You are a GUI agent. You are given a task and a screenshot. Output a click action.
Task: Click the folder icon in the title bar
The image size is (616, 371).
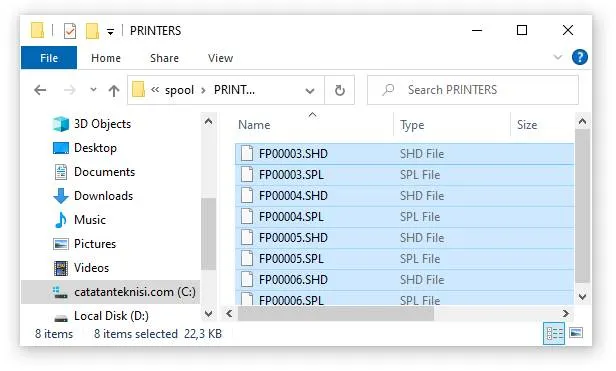[38, 31]
